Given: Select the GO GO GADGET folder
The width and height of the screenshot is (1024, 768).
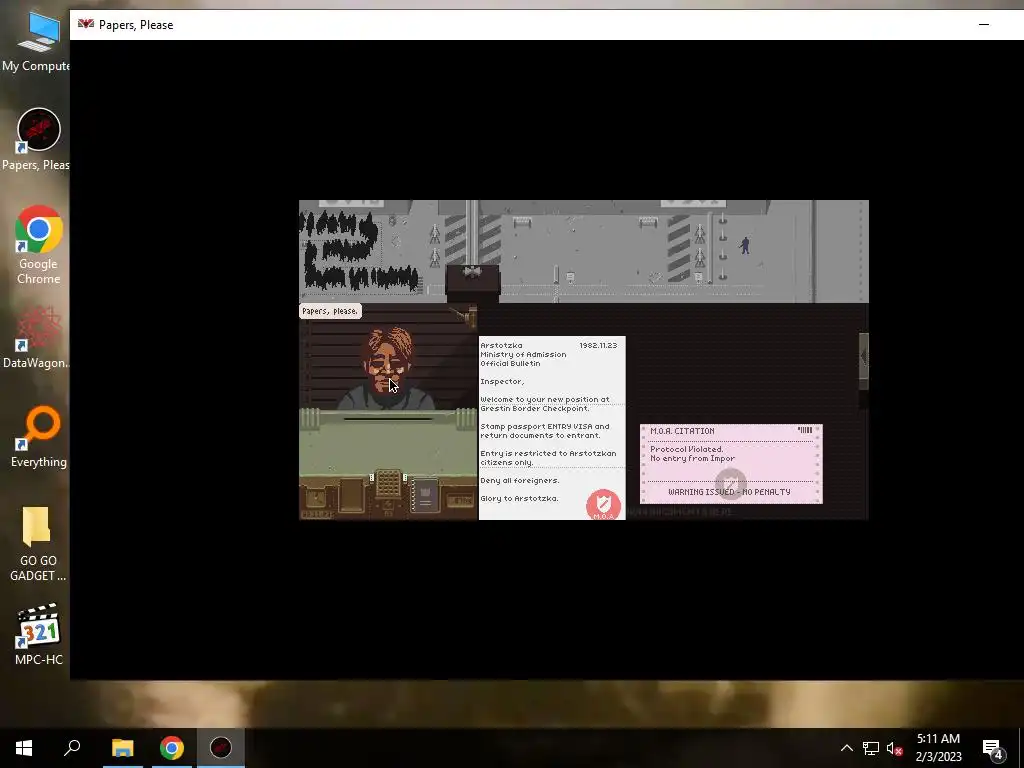Looking at the screenshot, I should [38, 543].
